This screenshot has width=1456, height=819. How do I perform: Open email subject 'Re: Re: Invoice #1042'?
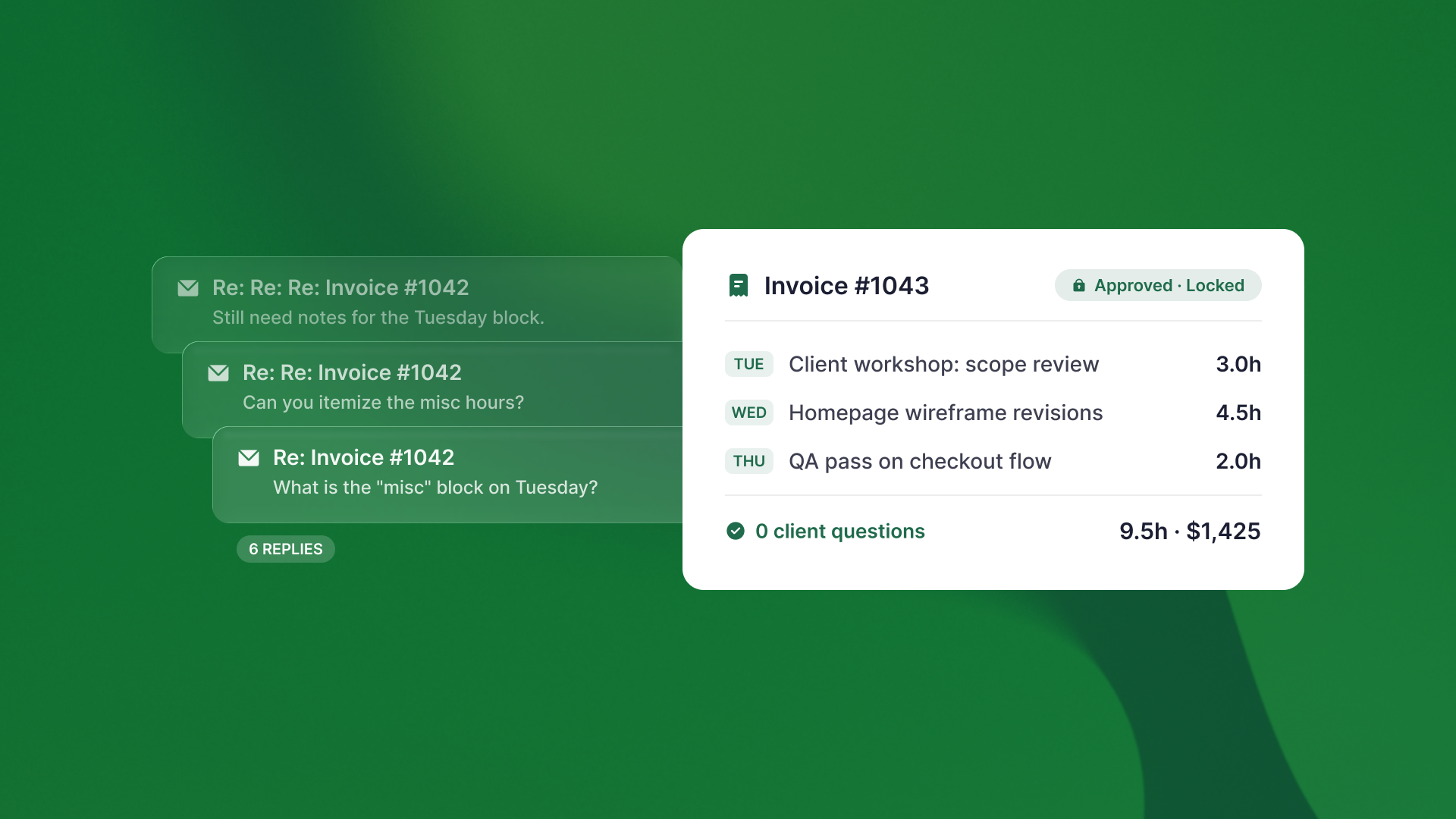point(352,373)
